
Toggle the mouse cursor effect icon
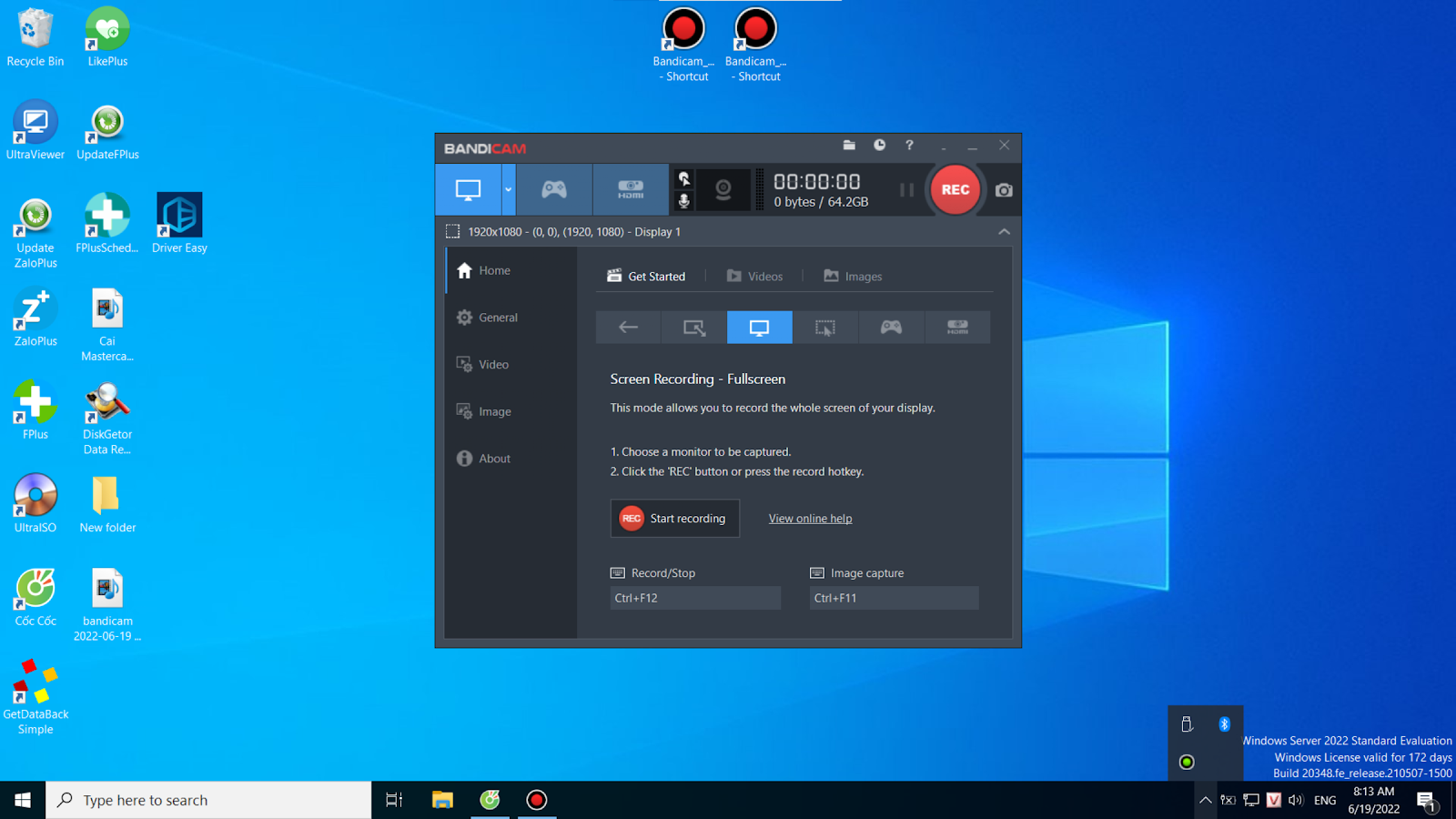coord(684,178)
